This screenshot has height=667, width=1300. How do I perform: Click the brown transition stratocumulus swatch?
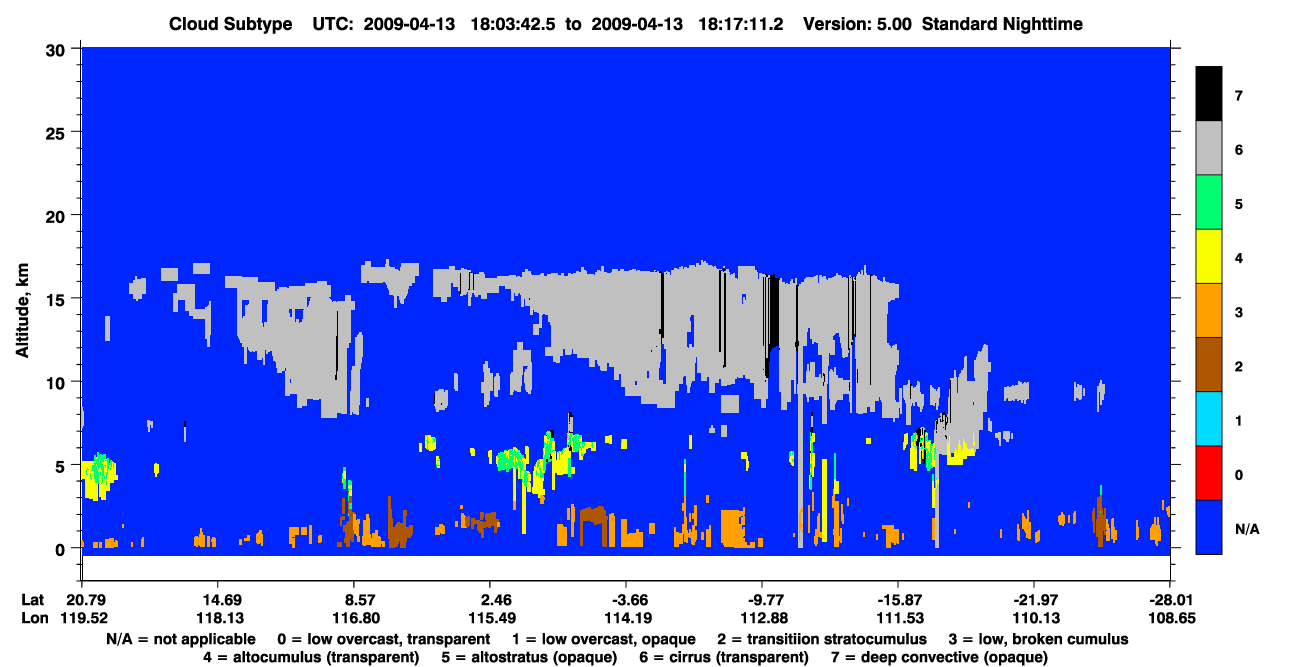point(1209,365)
